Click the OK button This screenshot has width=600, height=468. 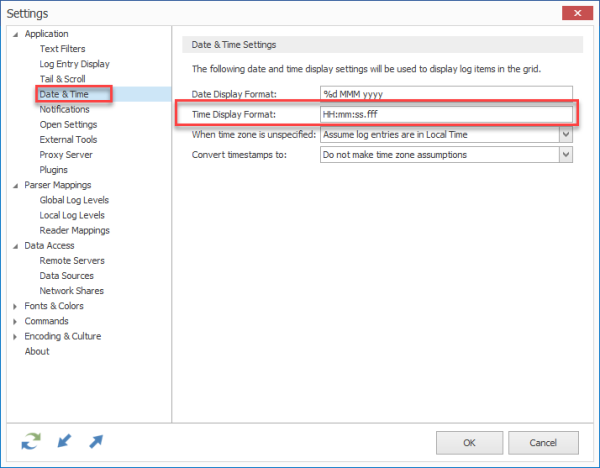tap(469, 443)
